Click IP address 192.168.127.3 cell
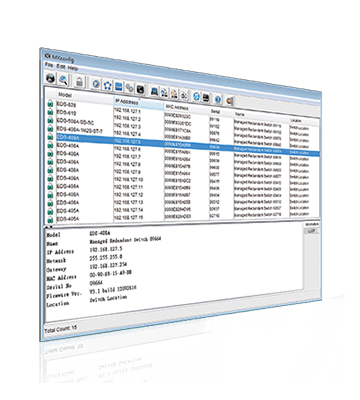The height and width of the screenshot is (400, 360). pyautogui.click(x=128, y=126)
